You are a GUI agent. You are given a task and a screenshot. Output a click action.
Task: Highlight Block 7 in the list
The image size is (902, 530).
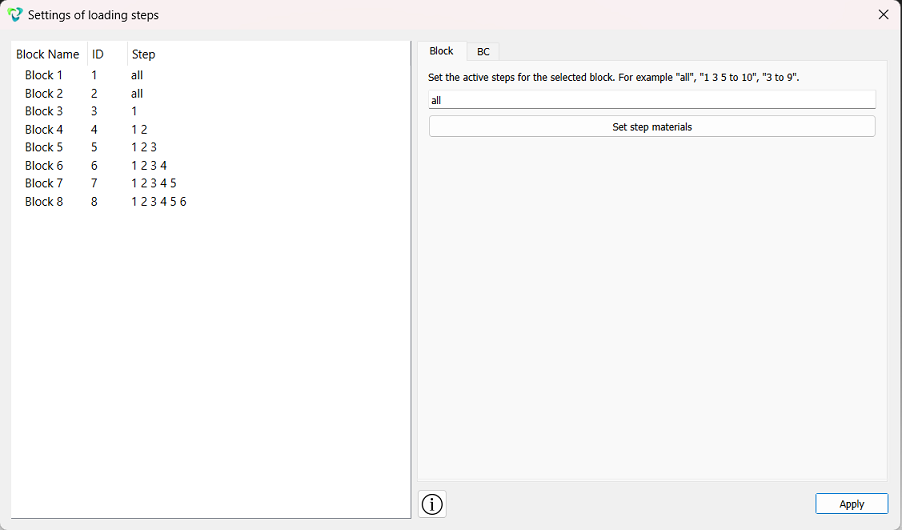211,183
